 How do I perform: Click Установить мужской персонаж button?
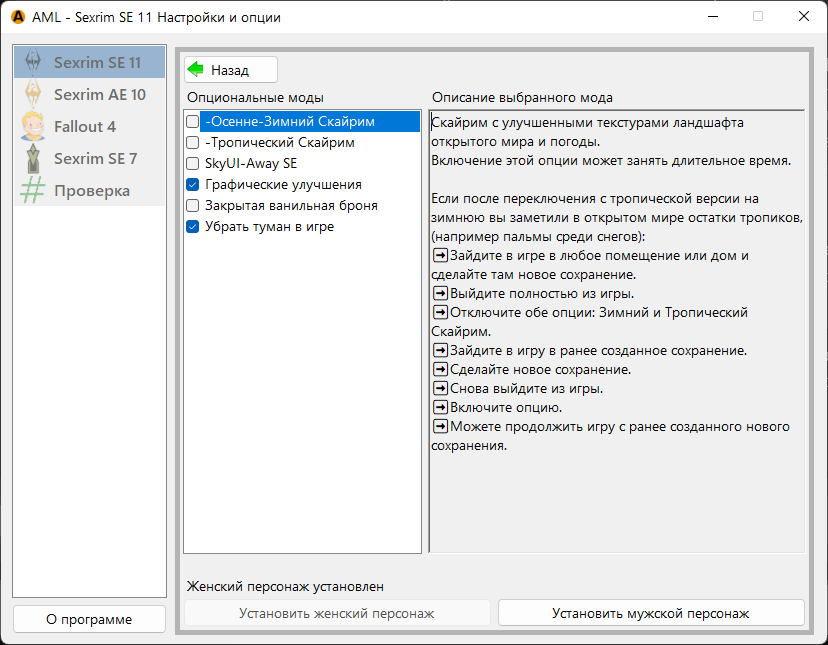pyautogui.click(x=651, y=613)
